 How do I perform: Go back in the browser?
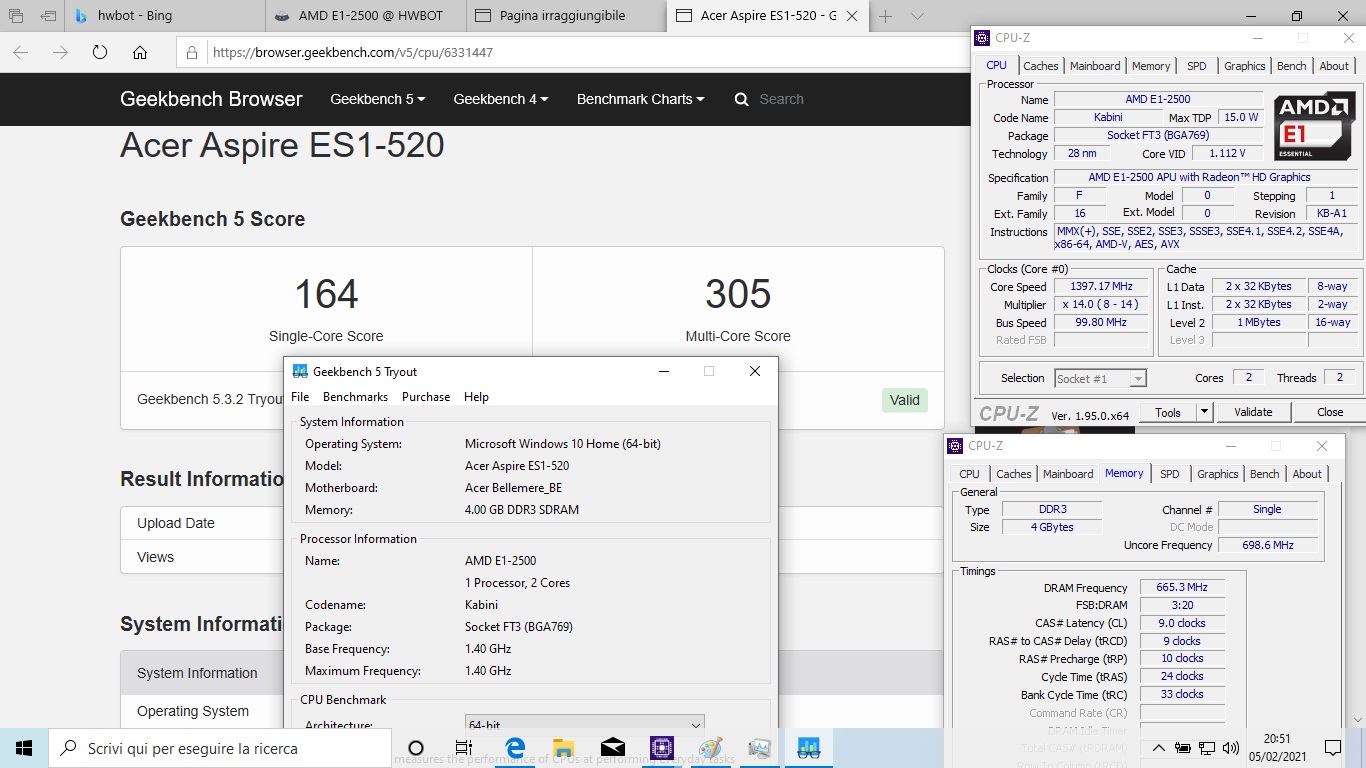click(x=21, y=53)
